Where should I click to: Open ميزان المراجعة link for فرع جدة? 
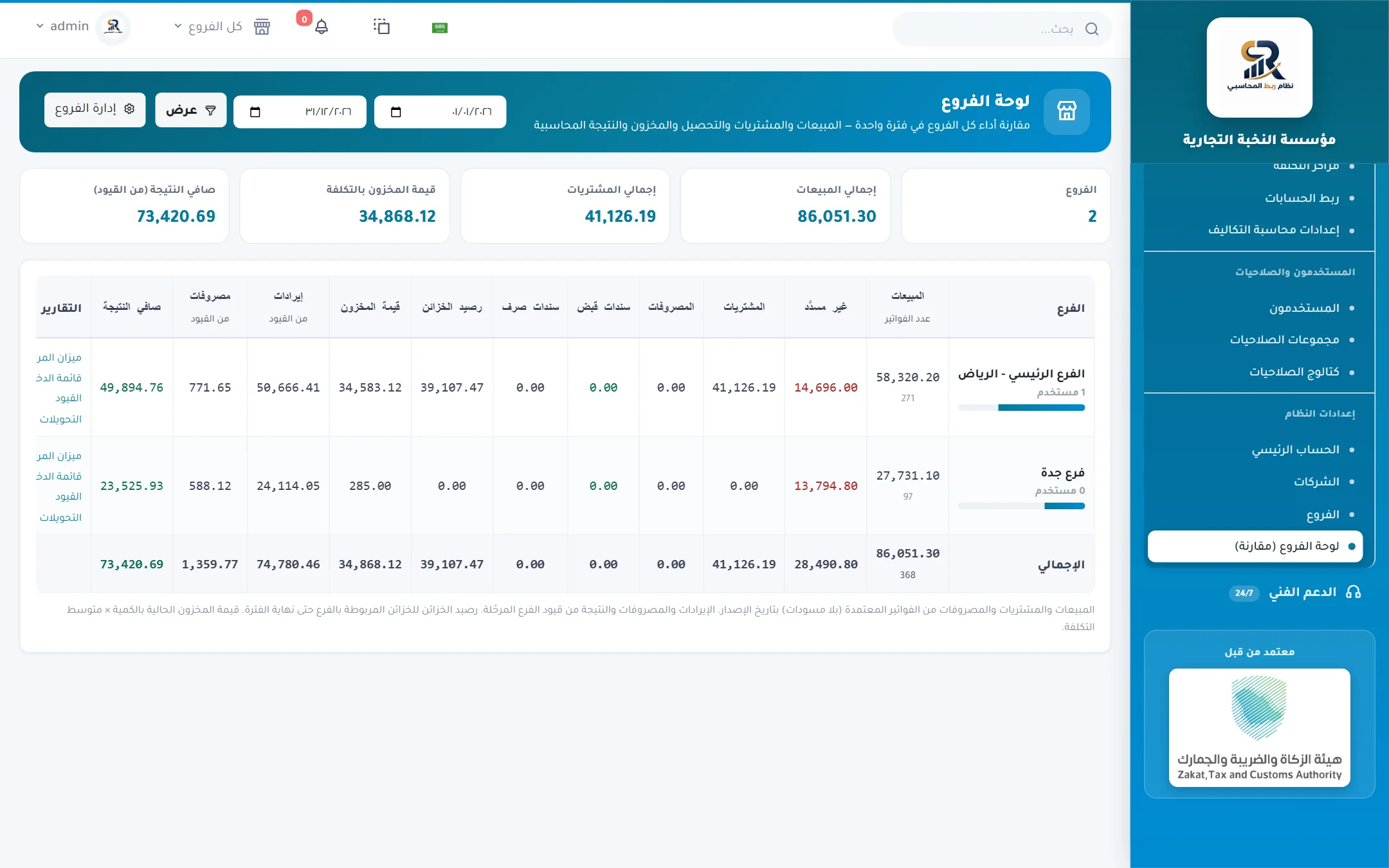click(59, 456)
